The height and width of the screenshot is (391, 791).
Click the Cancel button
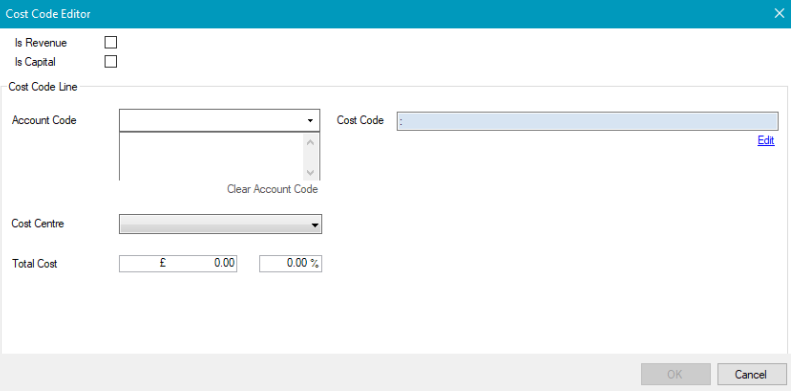(751, 374)
